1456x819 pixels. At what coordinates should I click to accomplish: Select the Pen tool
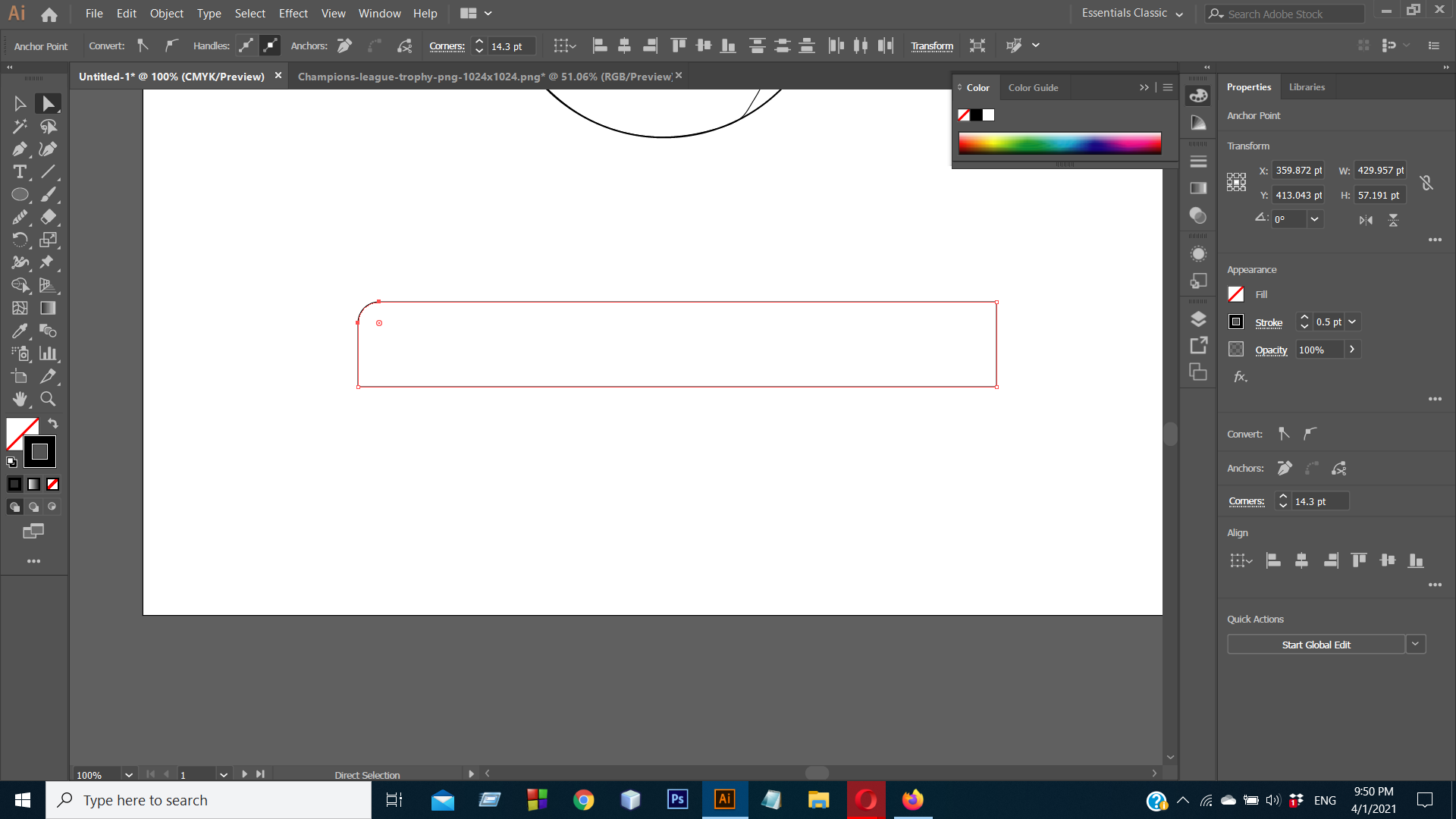click(20, 149)
